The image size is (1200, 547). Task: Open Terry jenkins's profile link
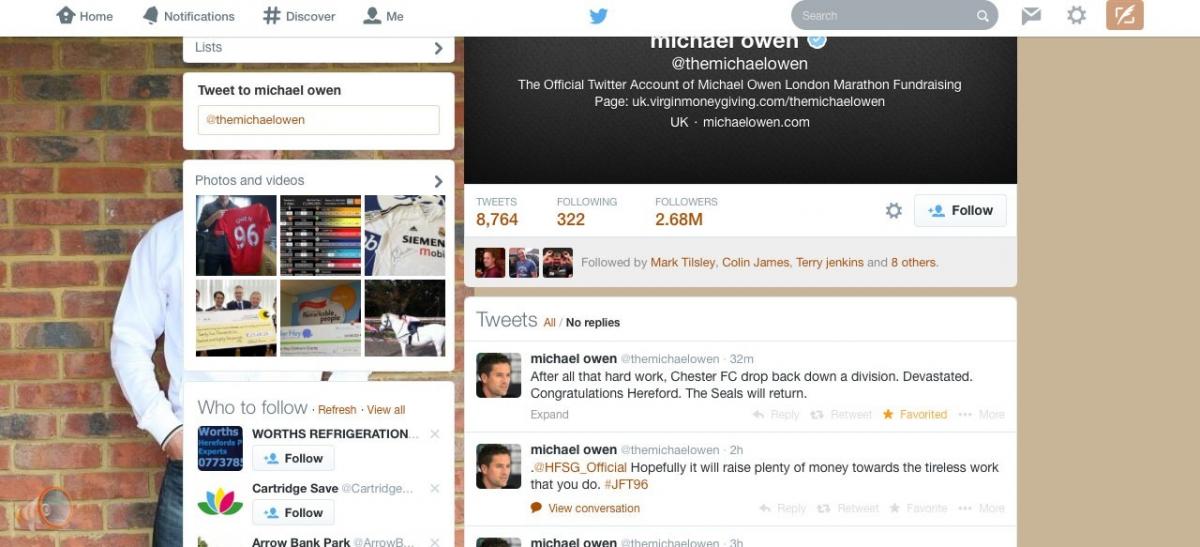[829, 263]
